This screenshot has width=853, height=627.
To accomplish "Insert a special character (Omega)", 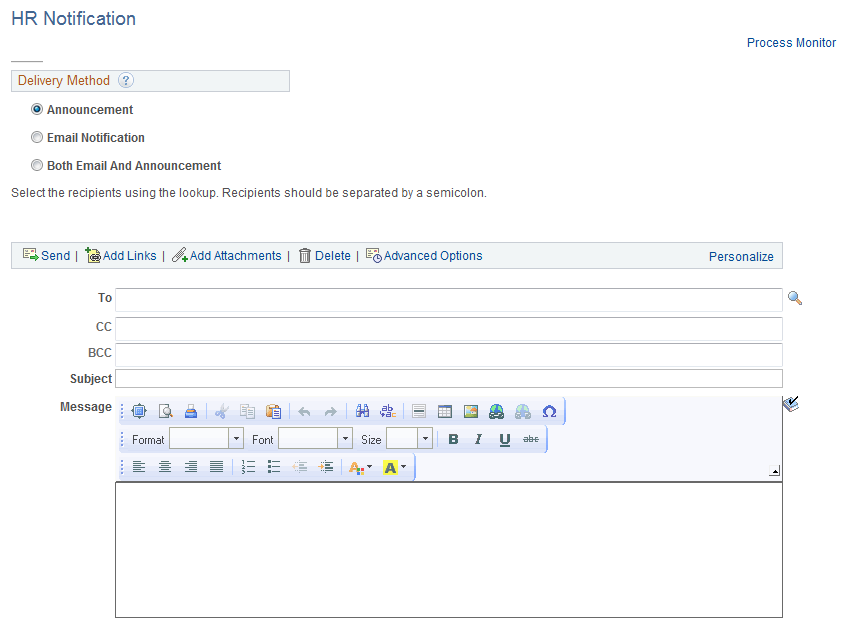I will tap(549, 412).
